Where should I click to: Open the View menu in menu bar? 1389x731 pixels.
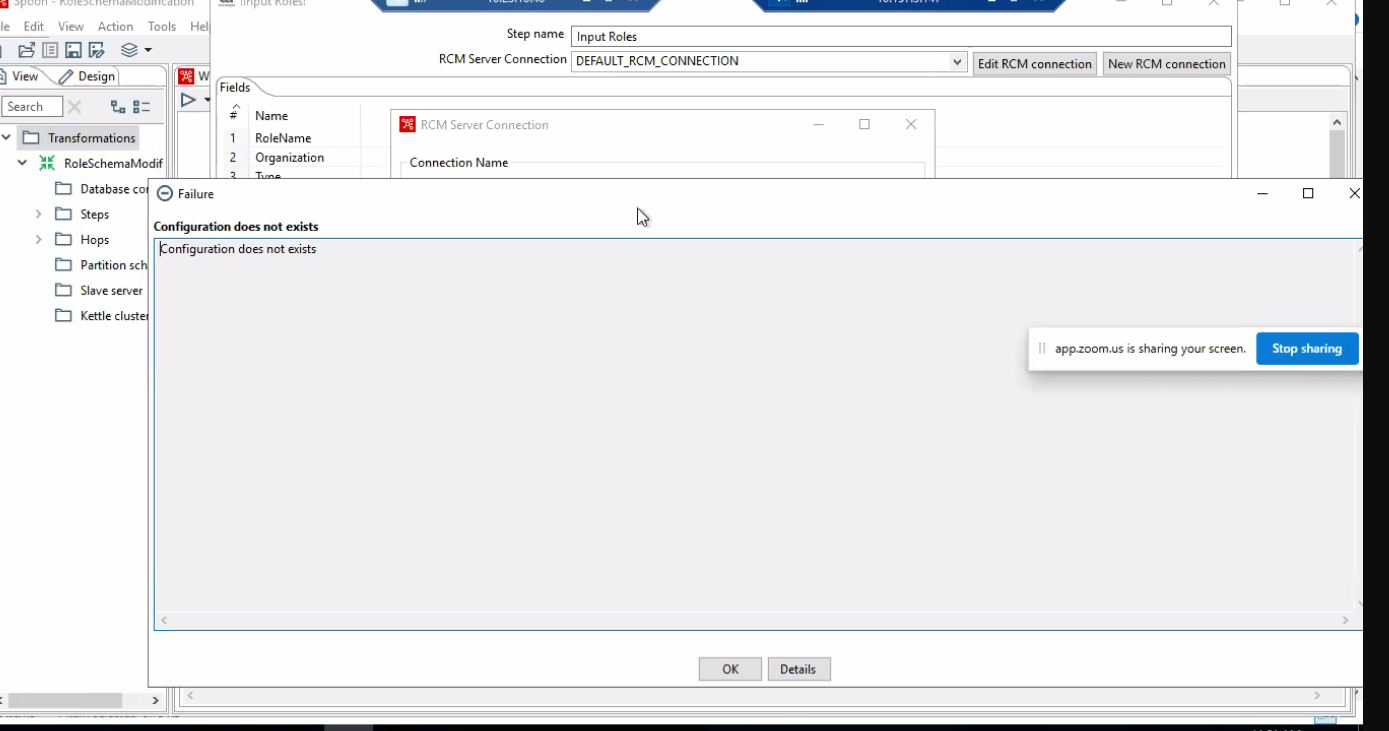[71, 26]
